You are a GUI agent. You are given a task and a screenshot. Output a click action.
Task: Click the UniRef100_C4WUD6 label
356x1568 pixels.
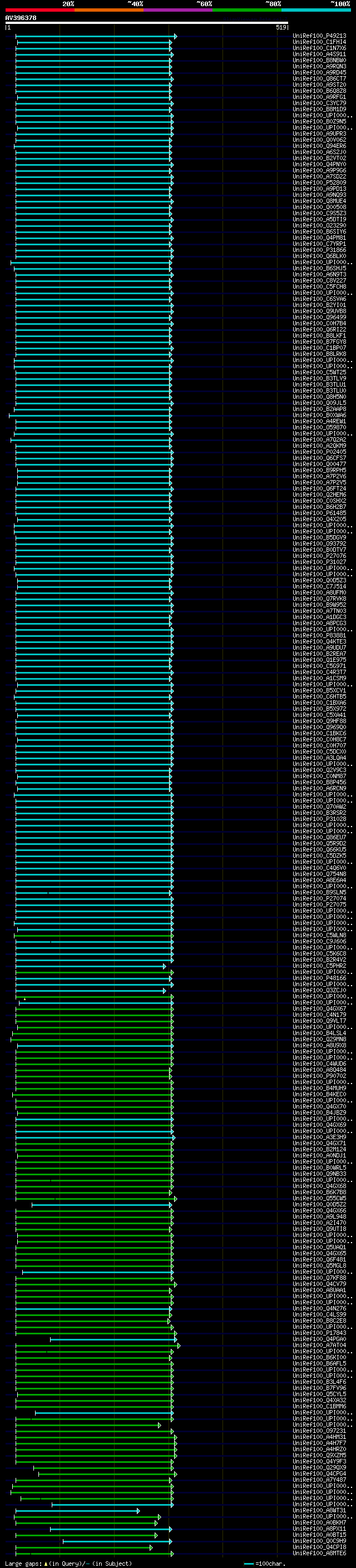pos(319,1064)
